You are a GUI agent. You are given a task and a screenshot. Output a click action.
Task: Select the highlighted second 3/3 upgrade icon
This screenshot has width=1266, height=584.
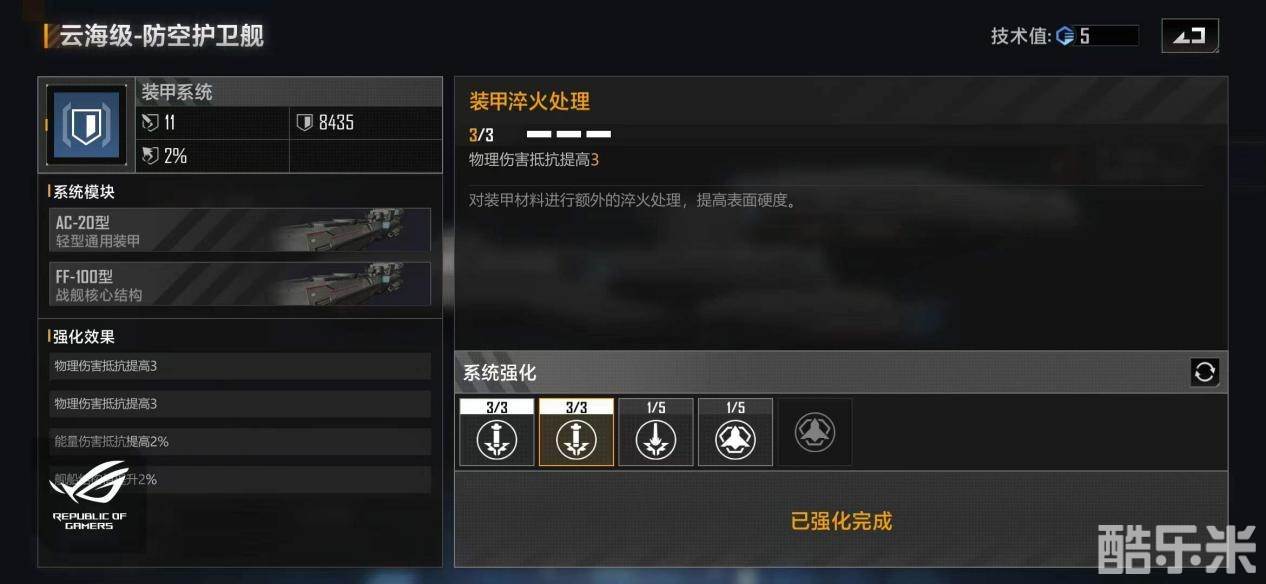click(x=576, y=432)
